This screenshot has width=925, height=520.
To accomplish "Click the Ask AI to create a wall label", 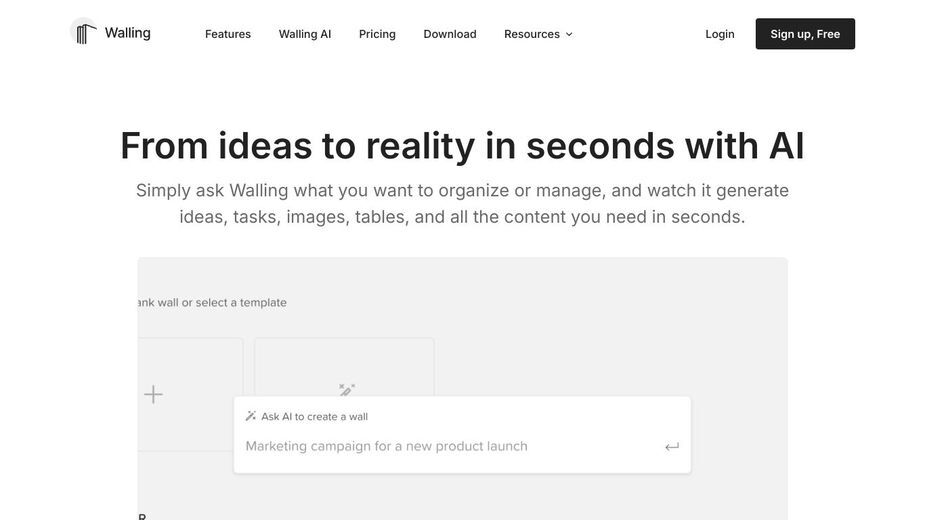I will coord(314,417).
